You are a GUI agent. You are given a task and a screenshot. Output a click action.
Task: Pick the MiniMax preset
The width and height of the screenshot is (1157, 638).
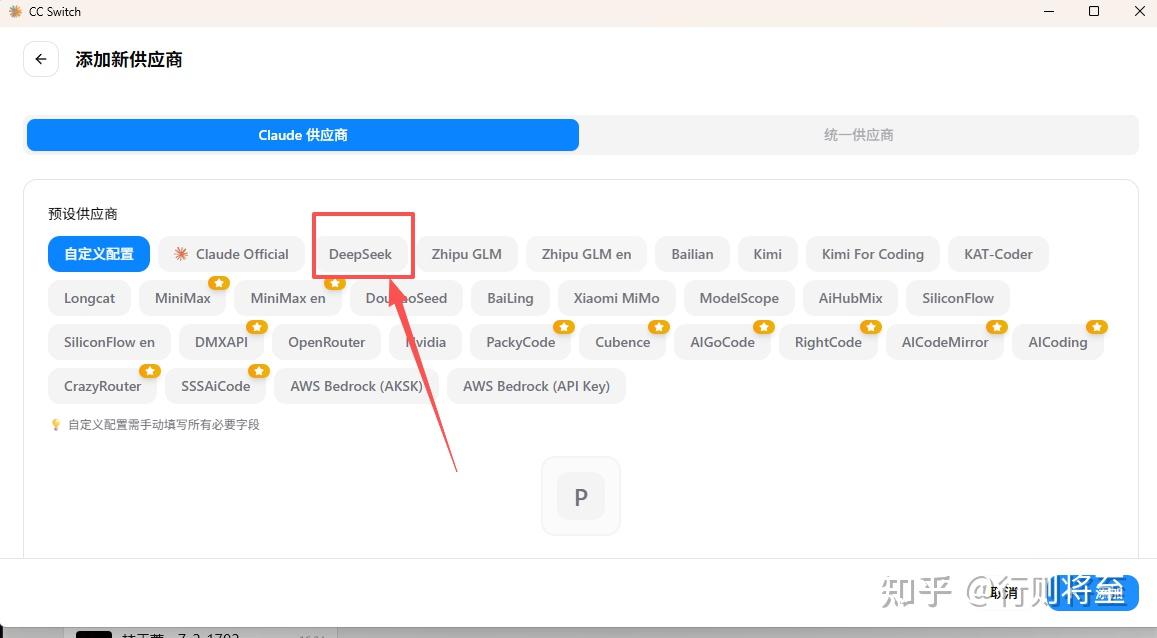point(183,298)
